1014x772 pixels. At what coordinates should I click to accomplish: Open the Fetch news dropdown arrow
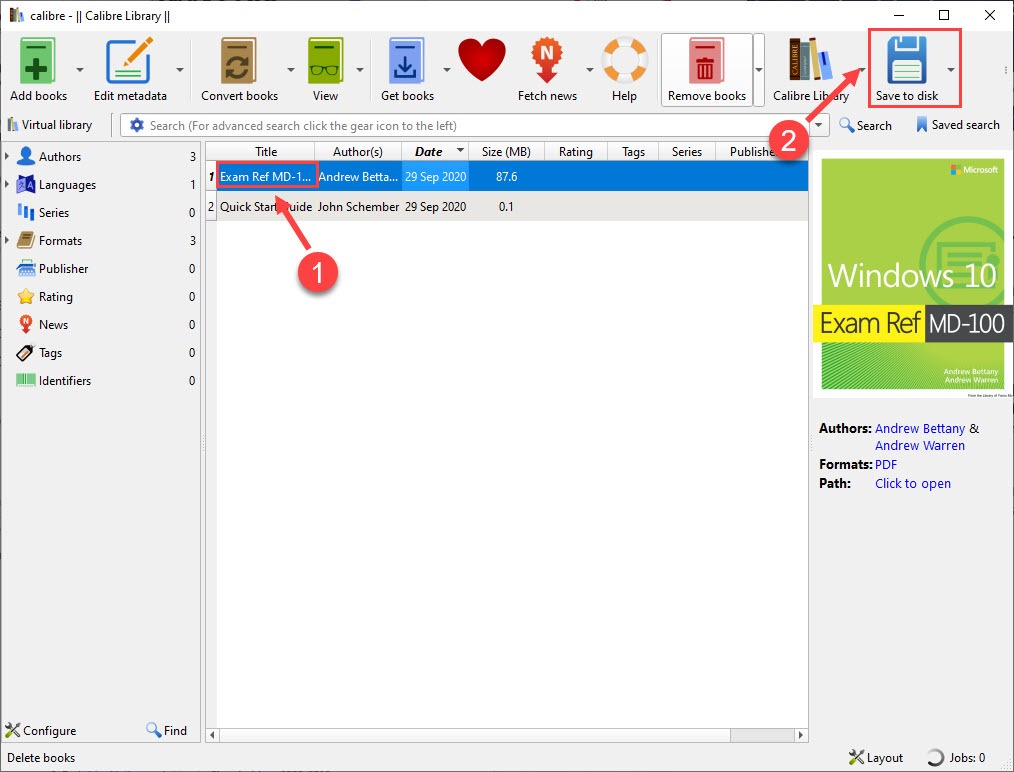pos(589,69)
